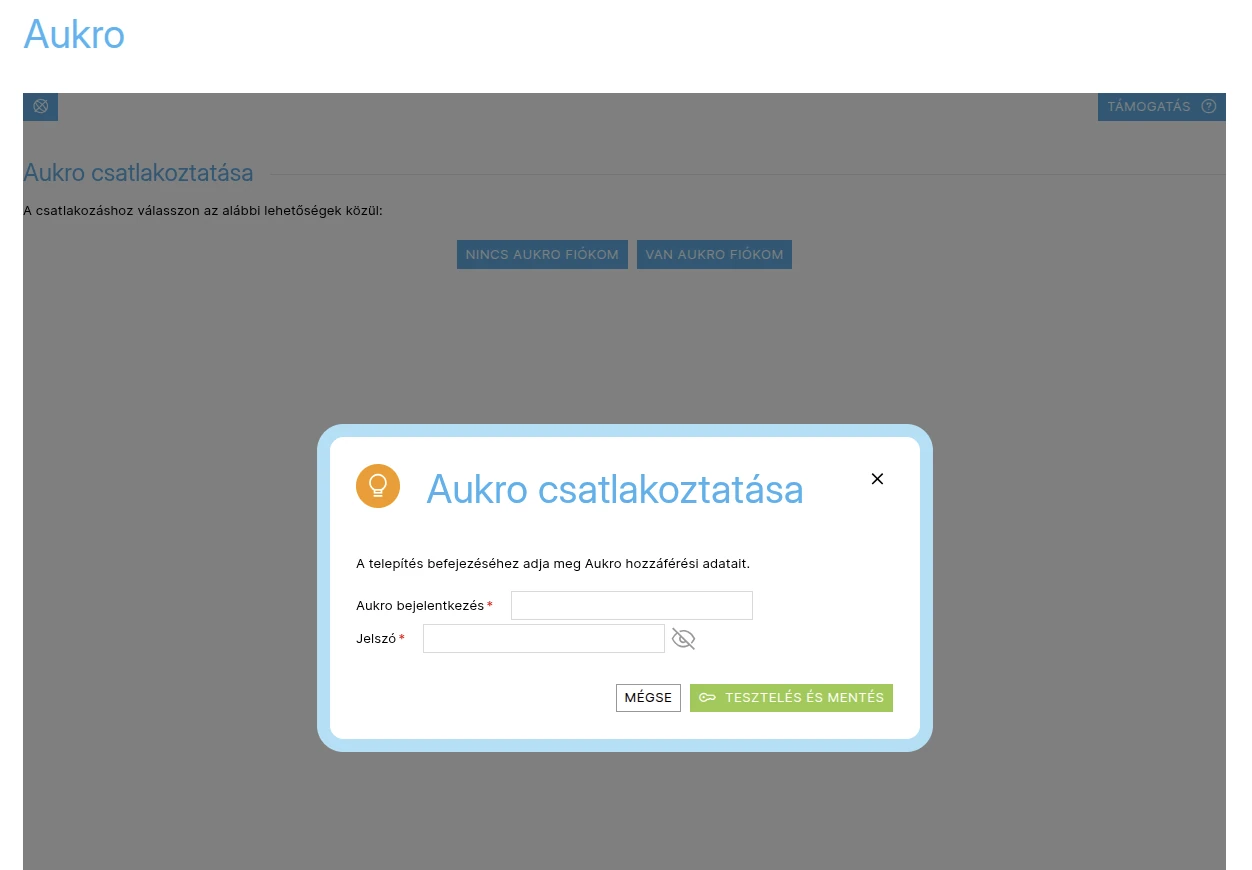Choose the Nincs Aukro fiókom button
Screen dimensions: 1252x870
coord(542,254)
